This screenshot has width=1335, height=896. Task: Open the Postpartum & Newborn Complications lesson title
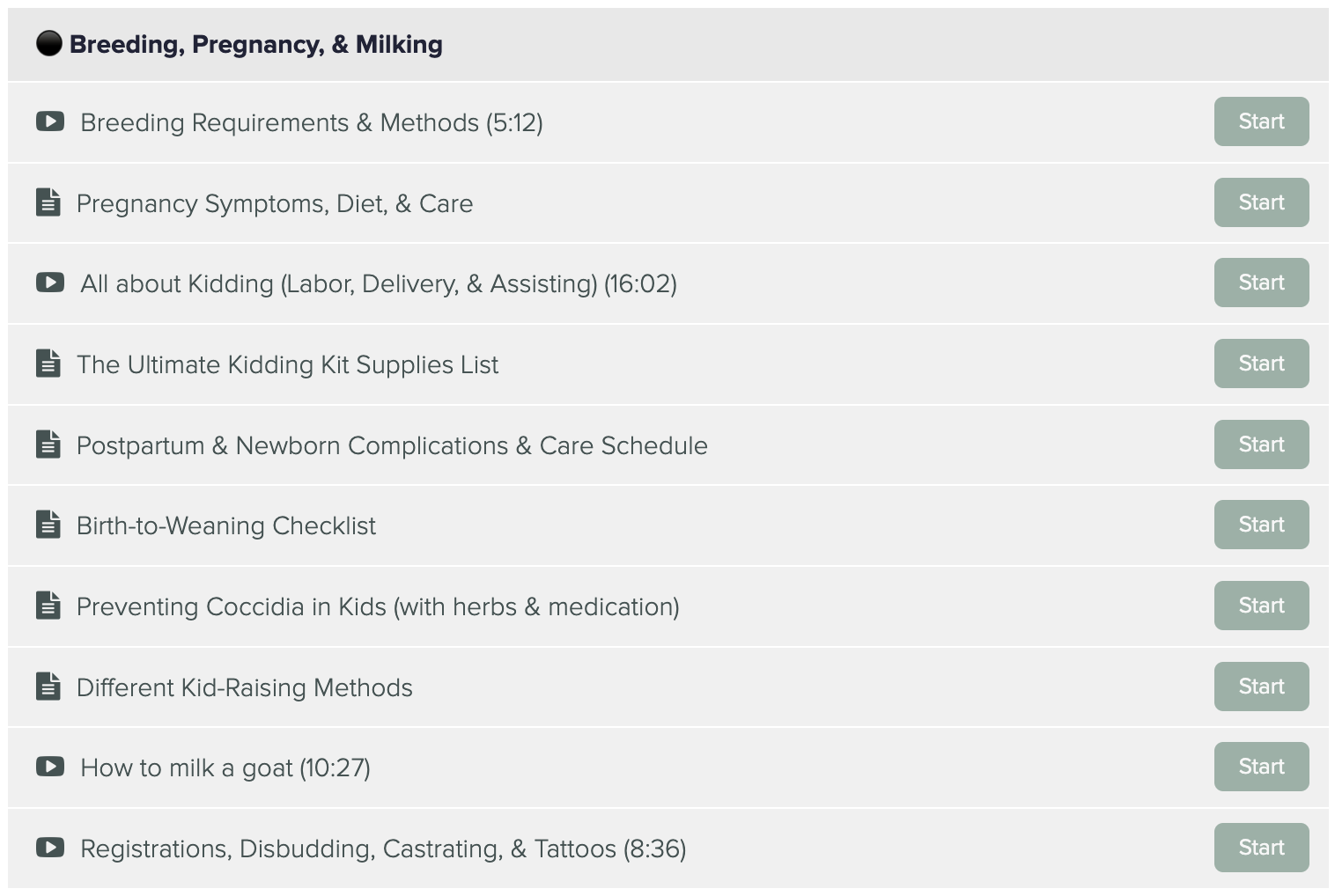coord(392,445)
